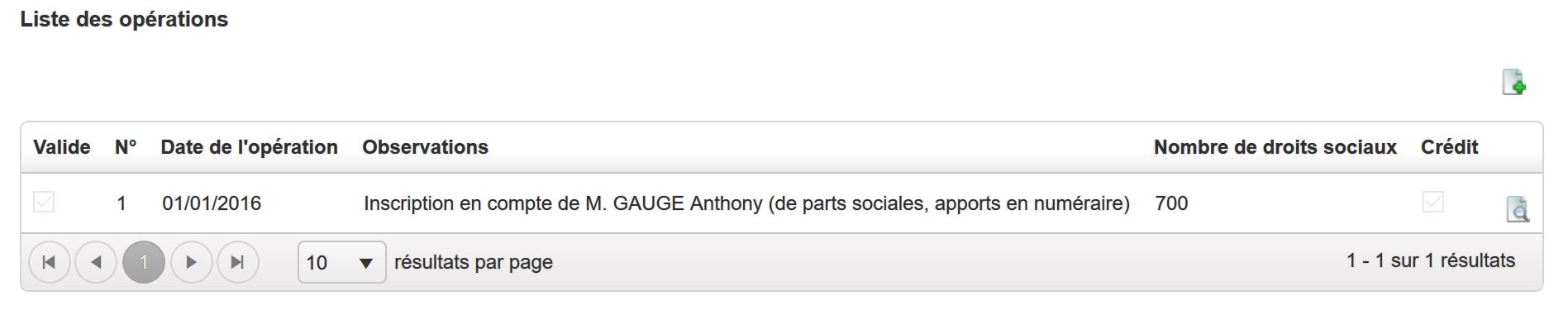Jump to last page of results
This screenshot has width=1568, height=315.
(x=238, y=262)
